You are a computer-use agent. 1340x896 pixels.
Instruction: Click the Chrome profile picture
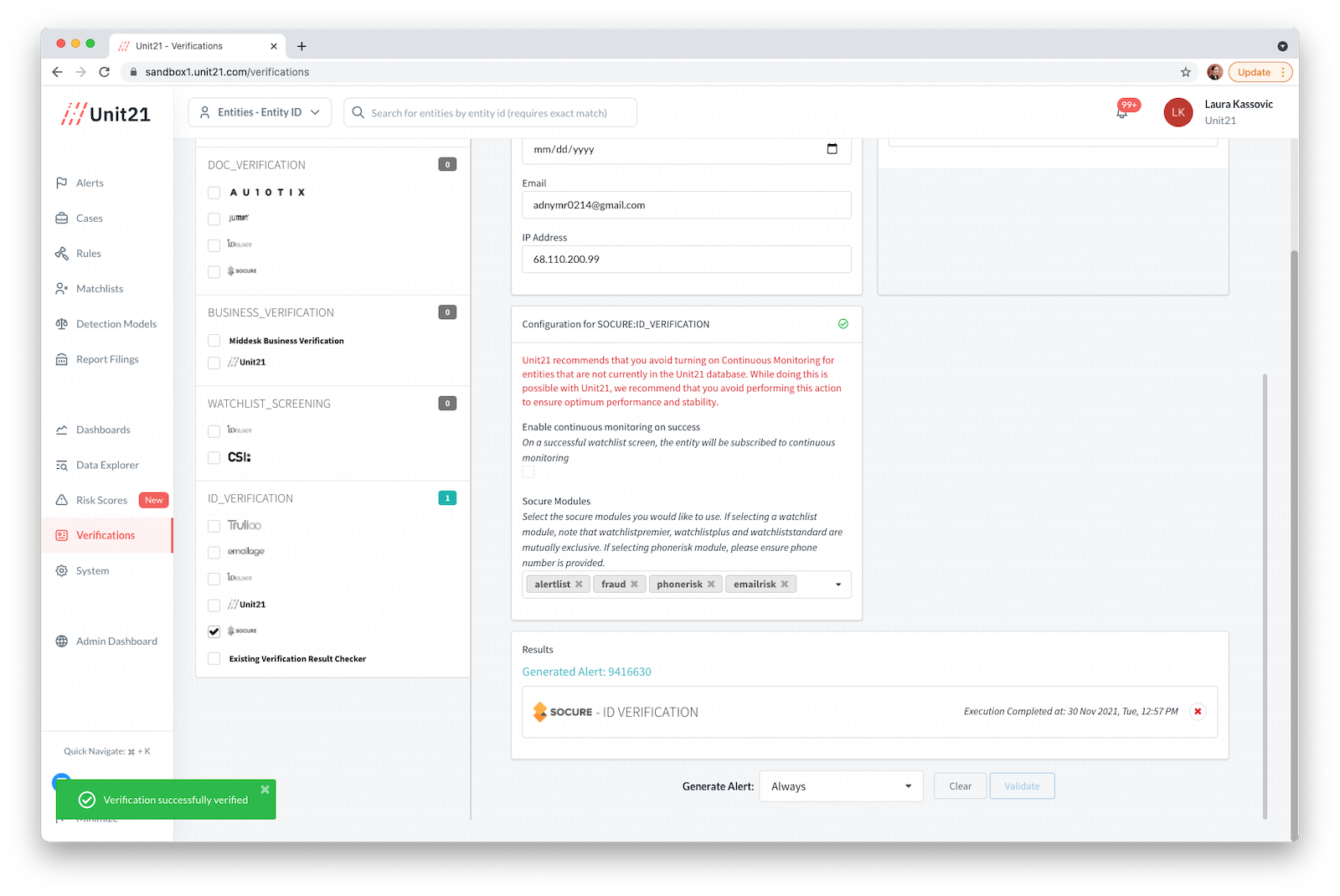(1214, 72)
